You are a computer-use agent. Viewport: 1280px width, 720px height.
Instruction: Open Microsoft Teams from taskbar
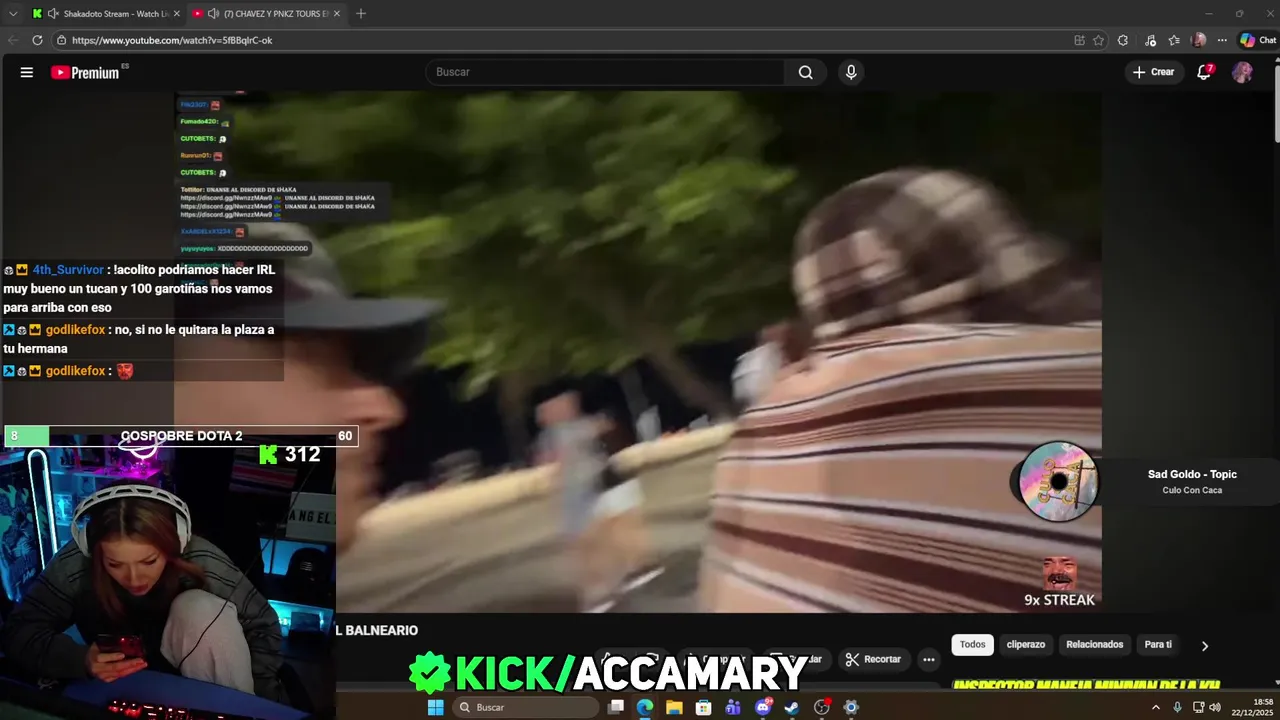[733, 707]
